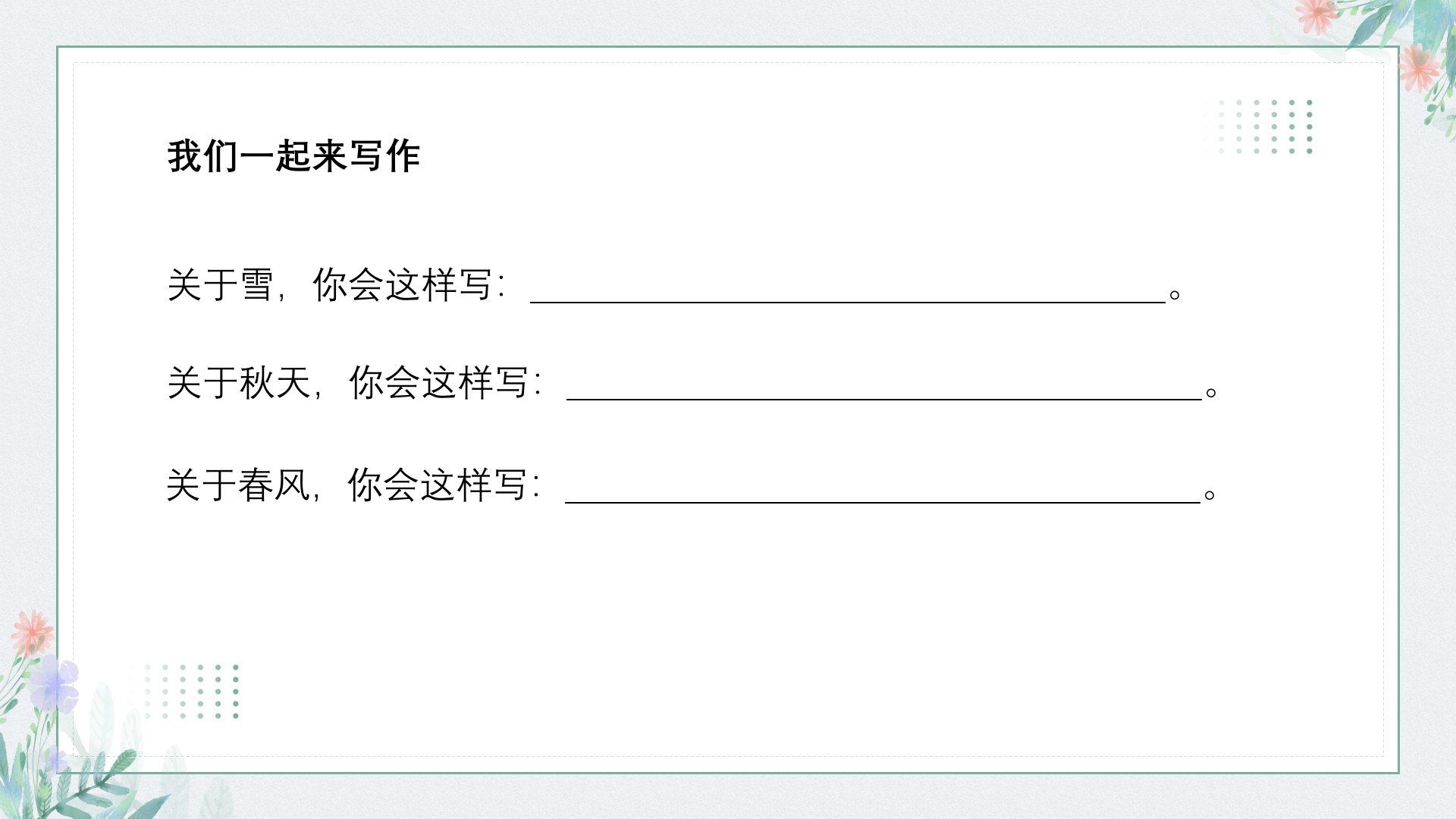Click the blank line after 关于秋天
Image resolution: width=1456 pixels, height=819 pixels.
(x=883, y=394)
